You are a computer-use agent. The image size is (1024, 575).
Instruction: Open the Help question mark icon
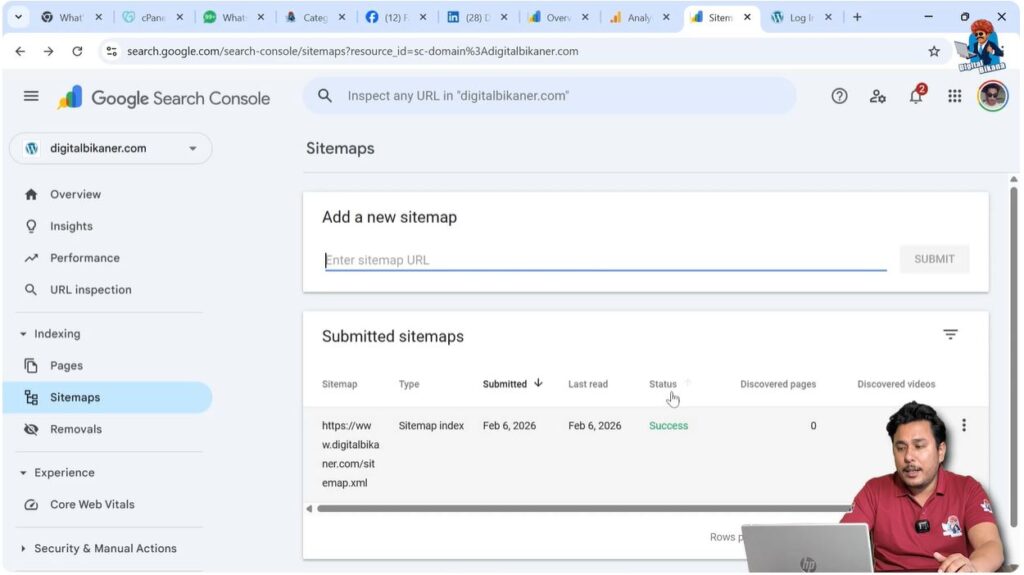point(839,96)
